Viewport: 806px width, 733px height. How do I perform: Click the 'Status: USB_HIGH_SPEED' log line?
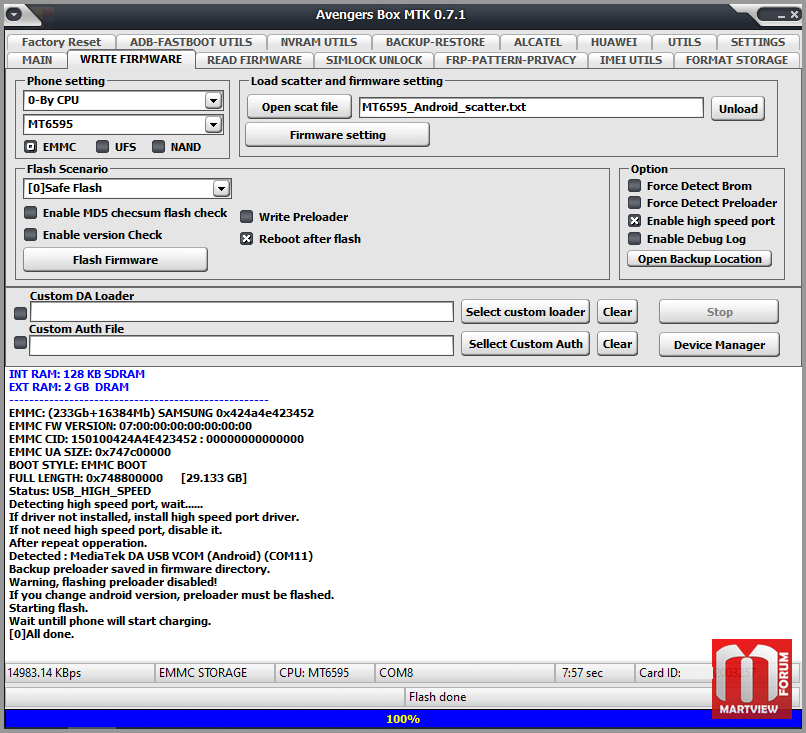click(80, 491)
